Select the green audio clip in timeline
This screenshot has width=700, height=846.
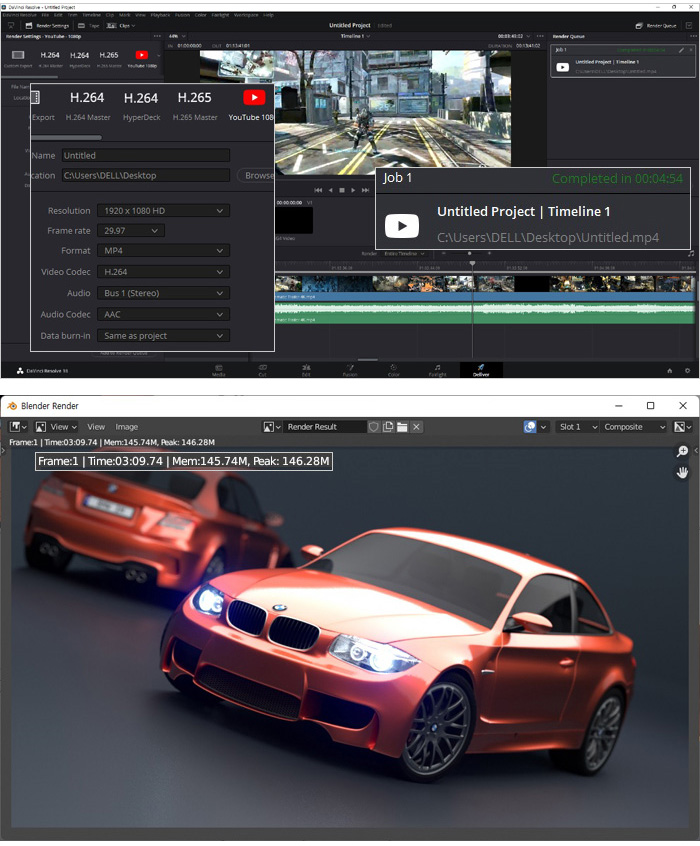click(485, 312)
